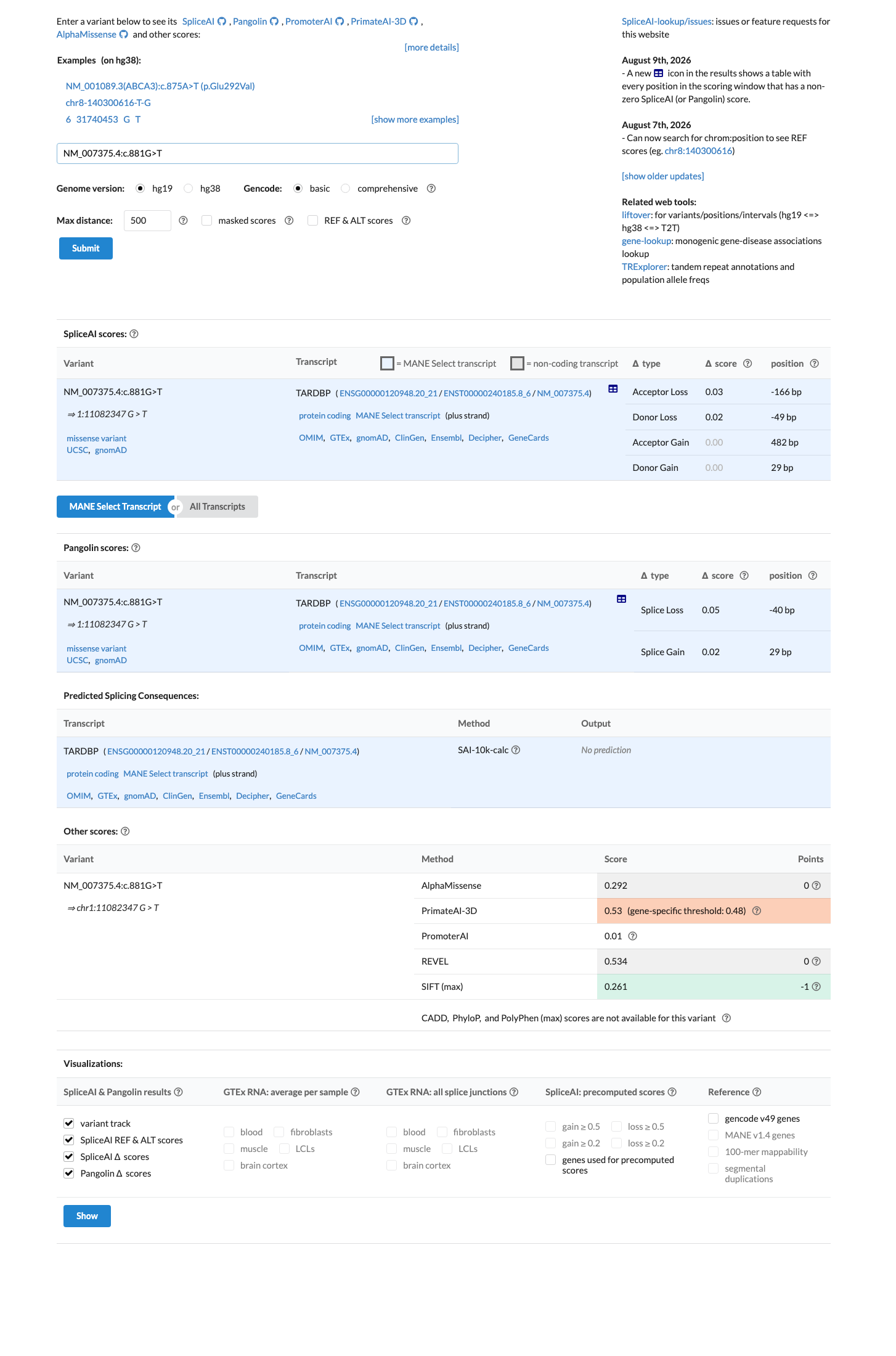This screenshot has width=896, height=1356.
Task: Toggle genes used for precomputed scores checkbox
Action: [x=551, y=1160]
